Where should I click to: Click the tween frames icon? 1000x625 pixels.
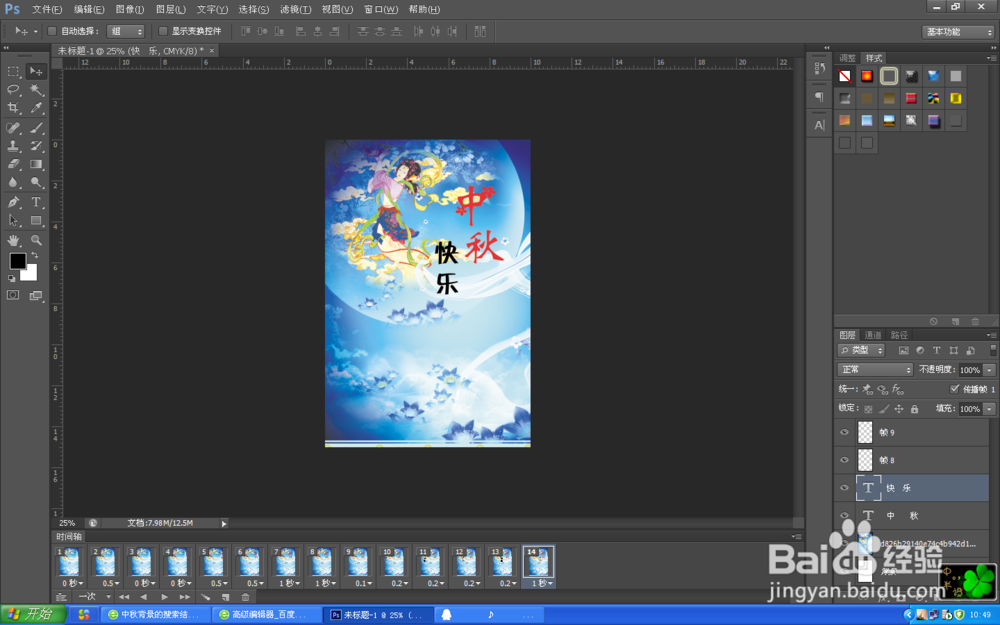pyautogui.click(x=205, y=597)
